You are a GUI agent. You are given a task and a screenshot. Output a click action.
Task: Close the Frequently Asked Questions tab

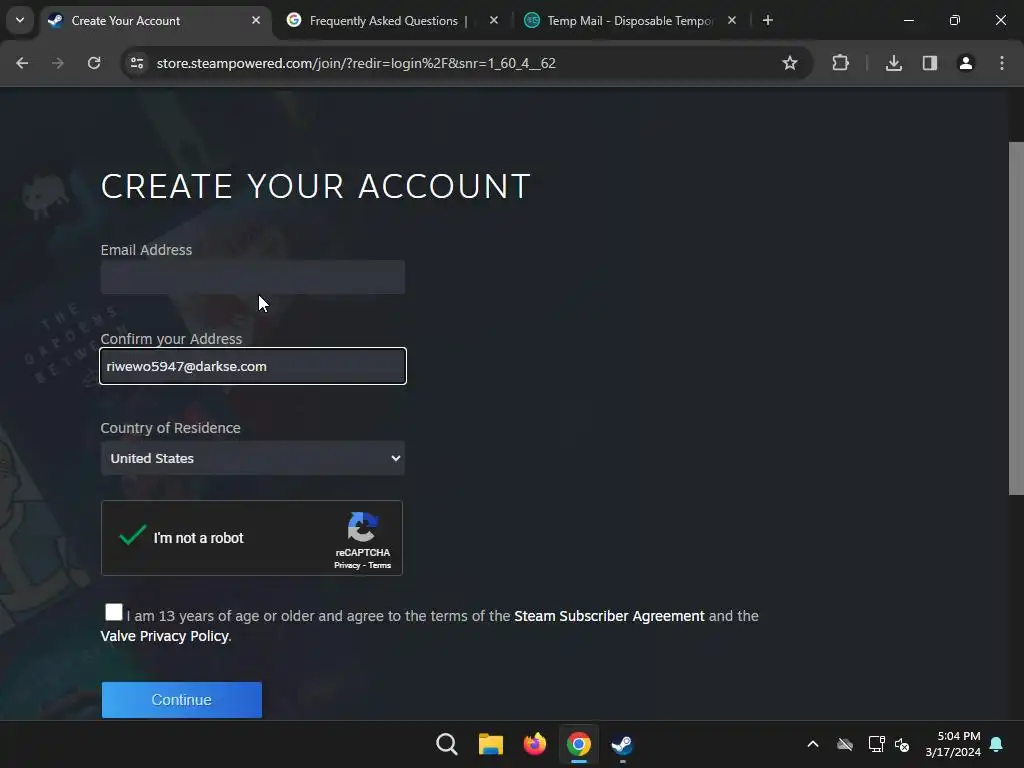(494, 21)
